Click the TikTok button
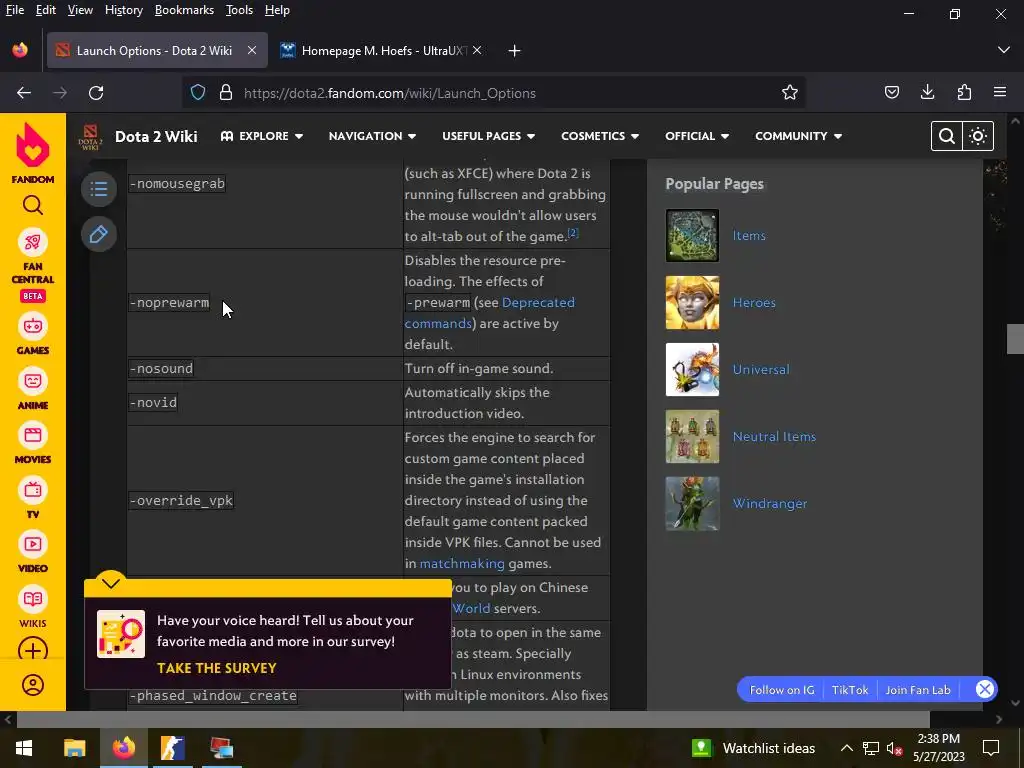The height and width of the screenshot is (768, 1024). 850,690
